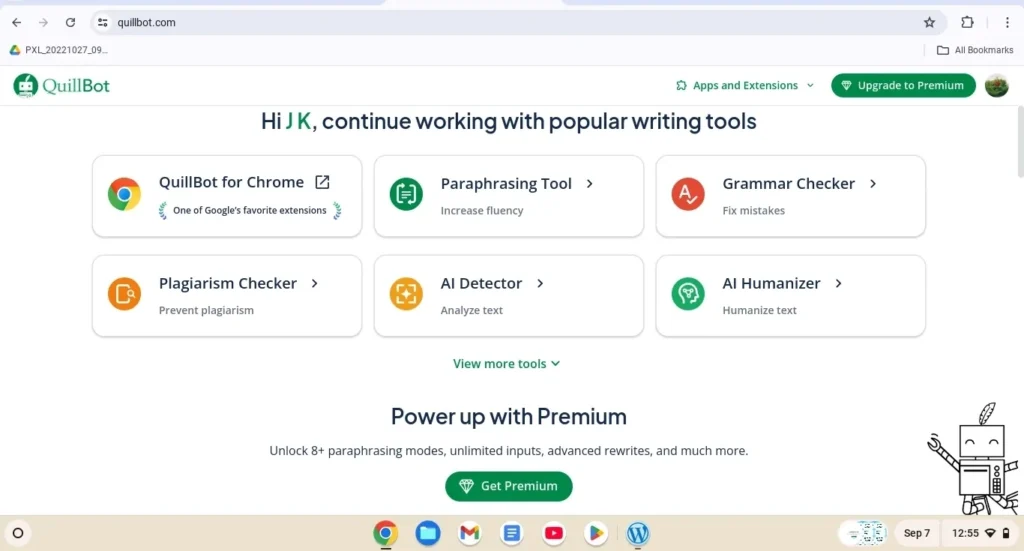View site information icon in address bar
The image size is (1024, 551).
tap(103, 22)
